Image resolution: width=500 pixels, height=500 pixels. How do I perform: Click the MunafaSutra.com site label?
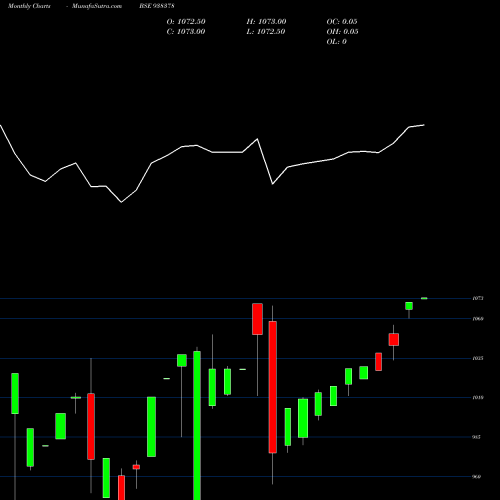pyautogui.click(x=97, y=6)
